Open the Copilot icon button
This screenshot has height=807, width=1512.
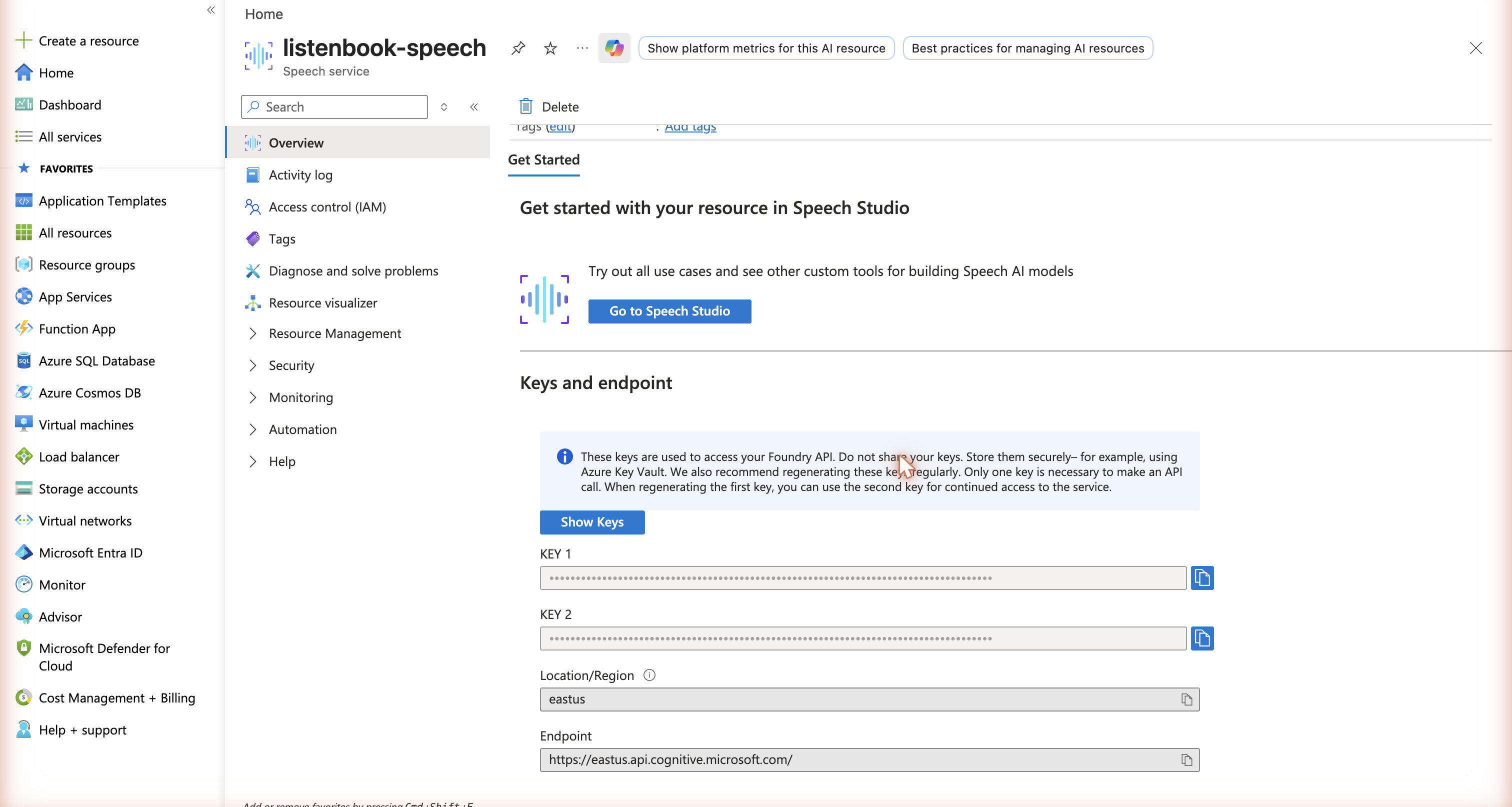click(x=614, y=48)
